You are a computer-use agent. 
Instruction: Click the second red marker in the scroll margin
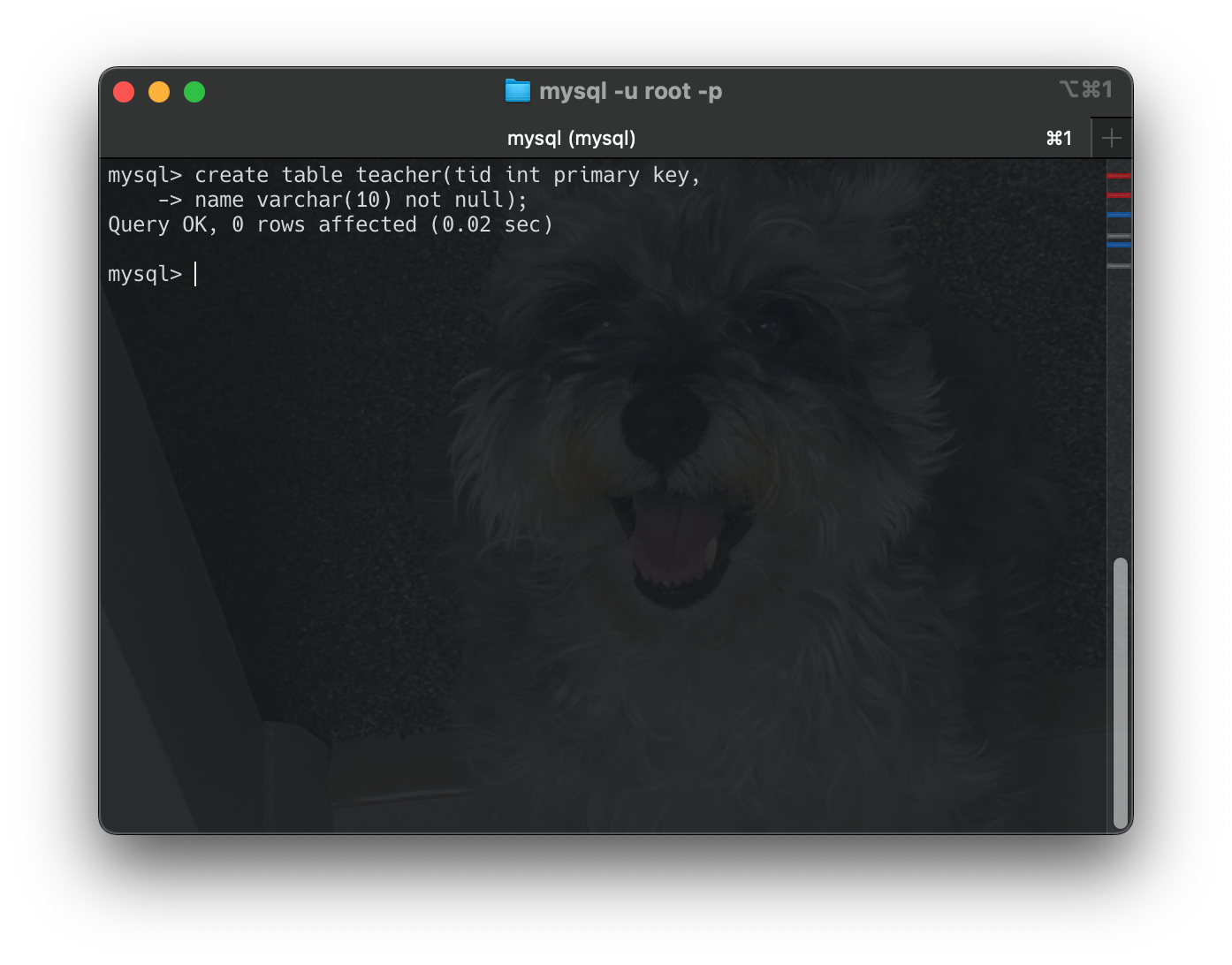1119,194
